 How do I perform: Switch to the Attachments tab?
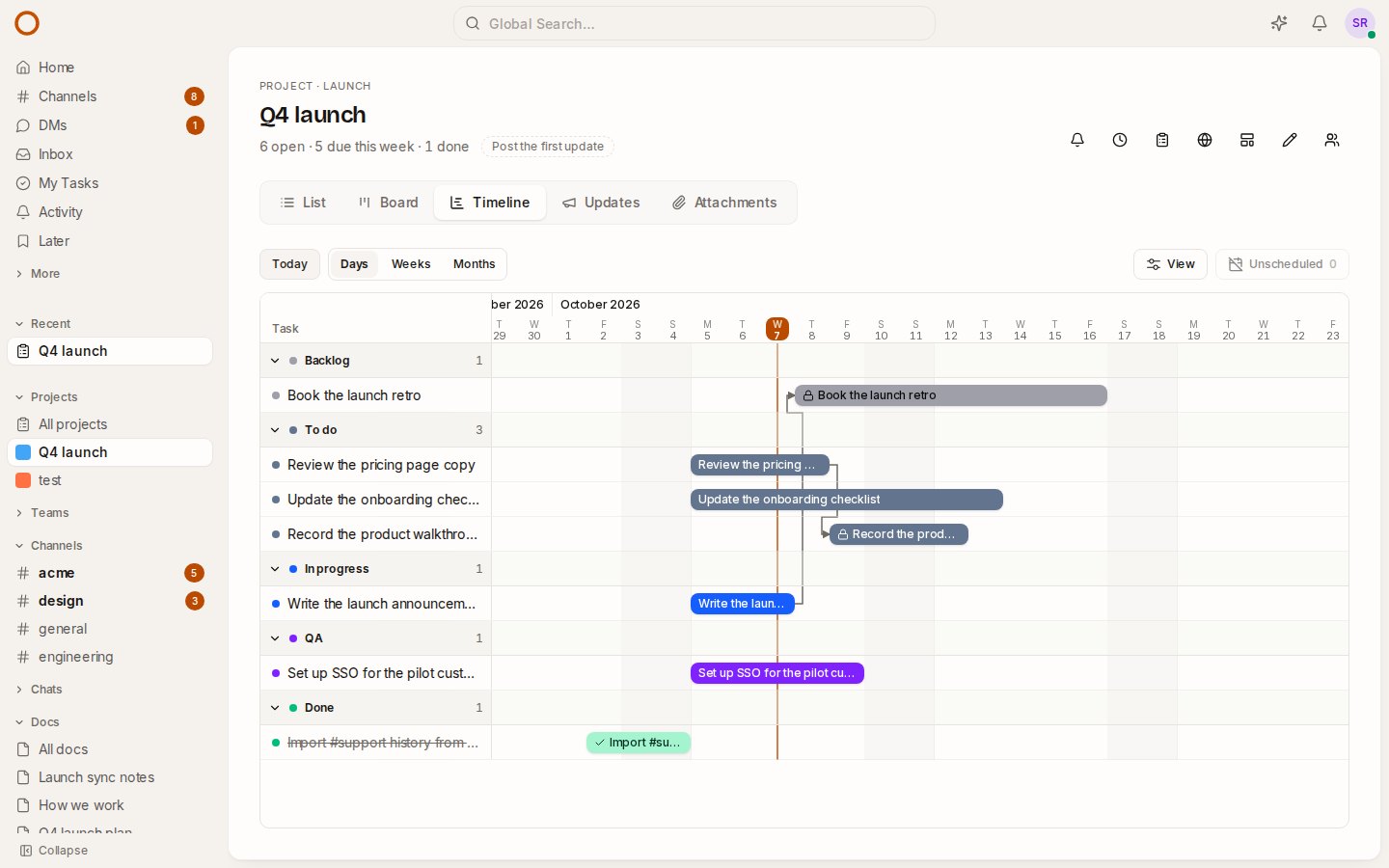724,203
